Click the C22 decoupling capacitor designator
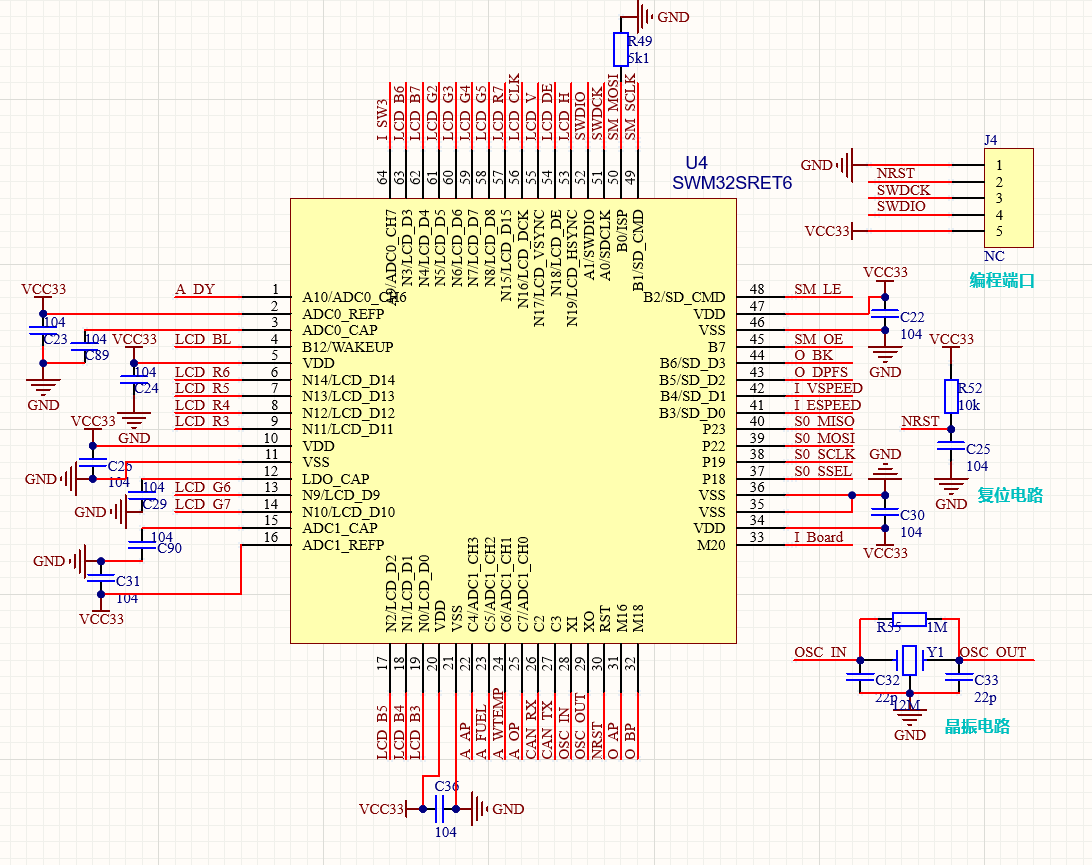Screen dimensions: 1092x865 pyautogui.click(x=912, y=317)
